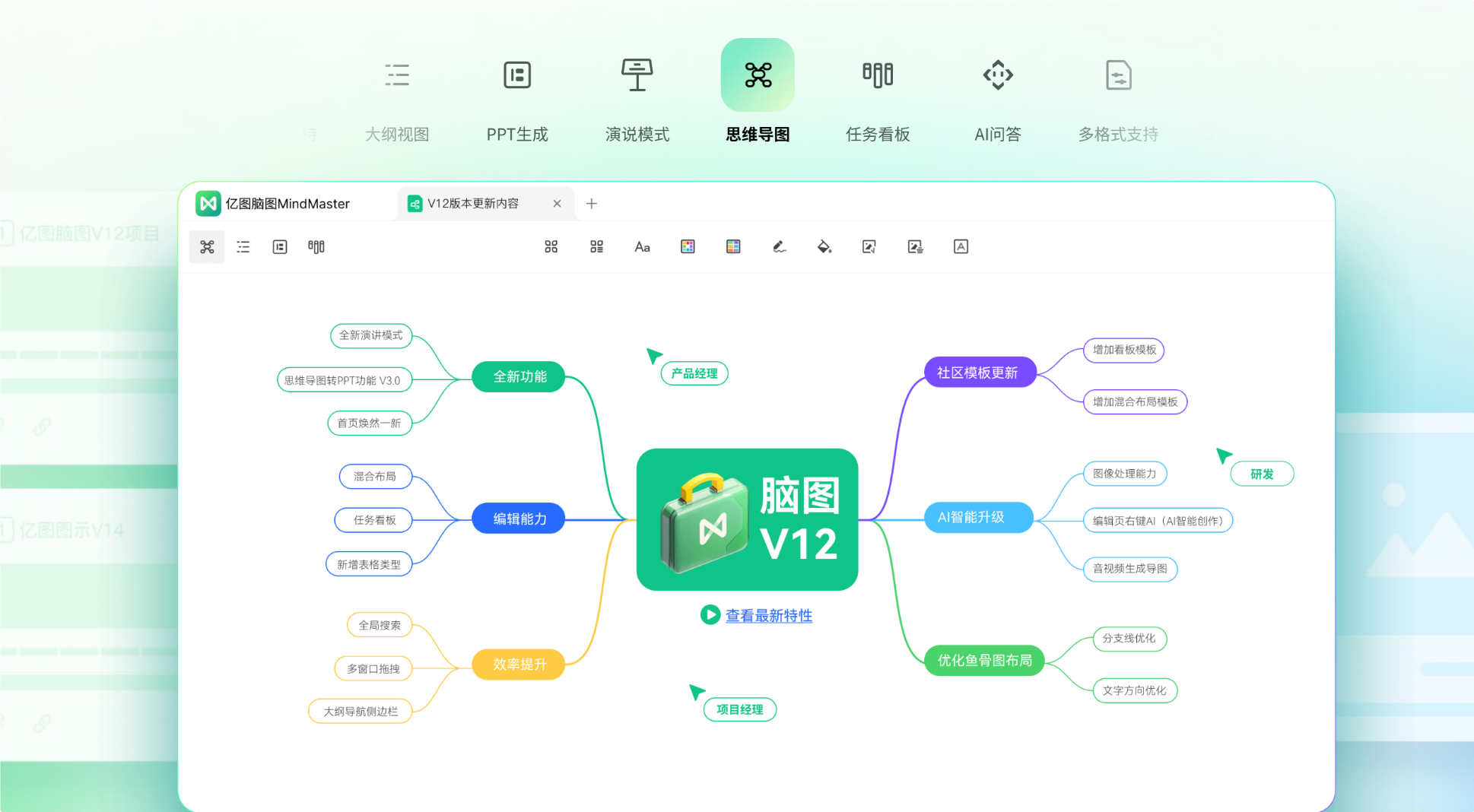
Task: Select the 大纲视图 outline view icon
Action: (x=396, y=75)
